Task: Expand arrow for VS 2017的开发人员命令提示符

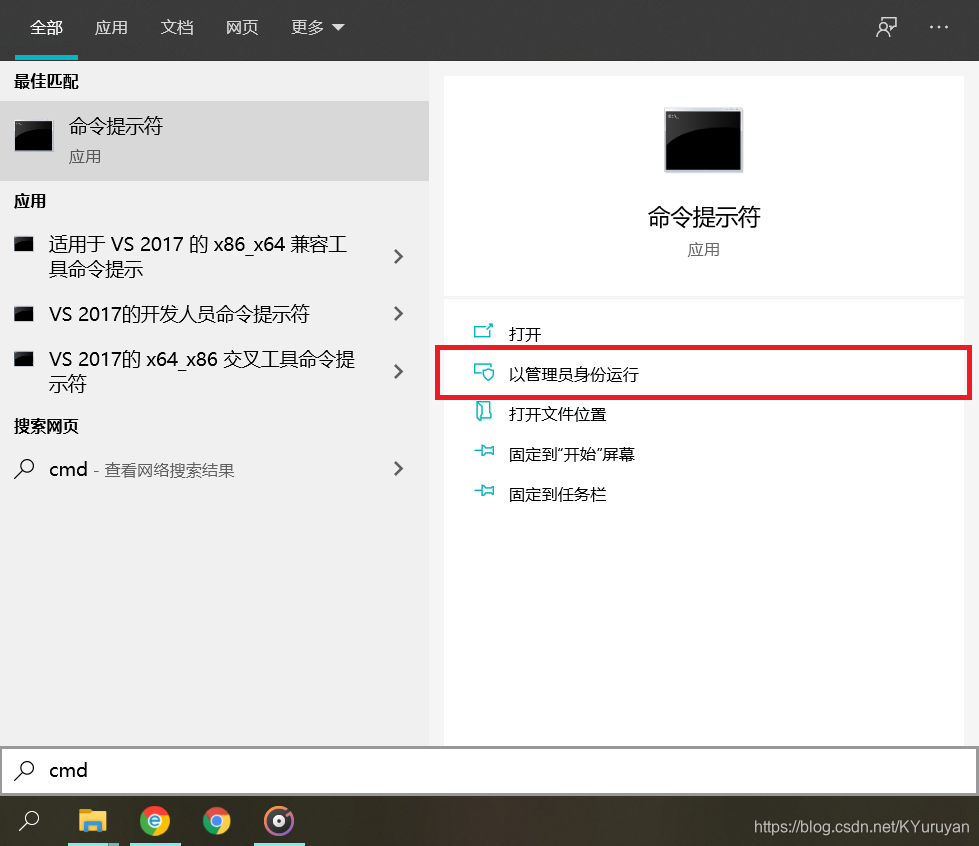Action: point(398,313)
